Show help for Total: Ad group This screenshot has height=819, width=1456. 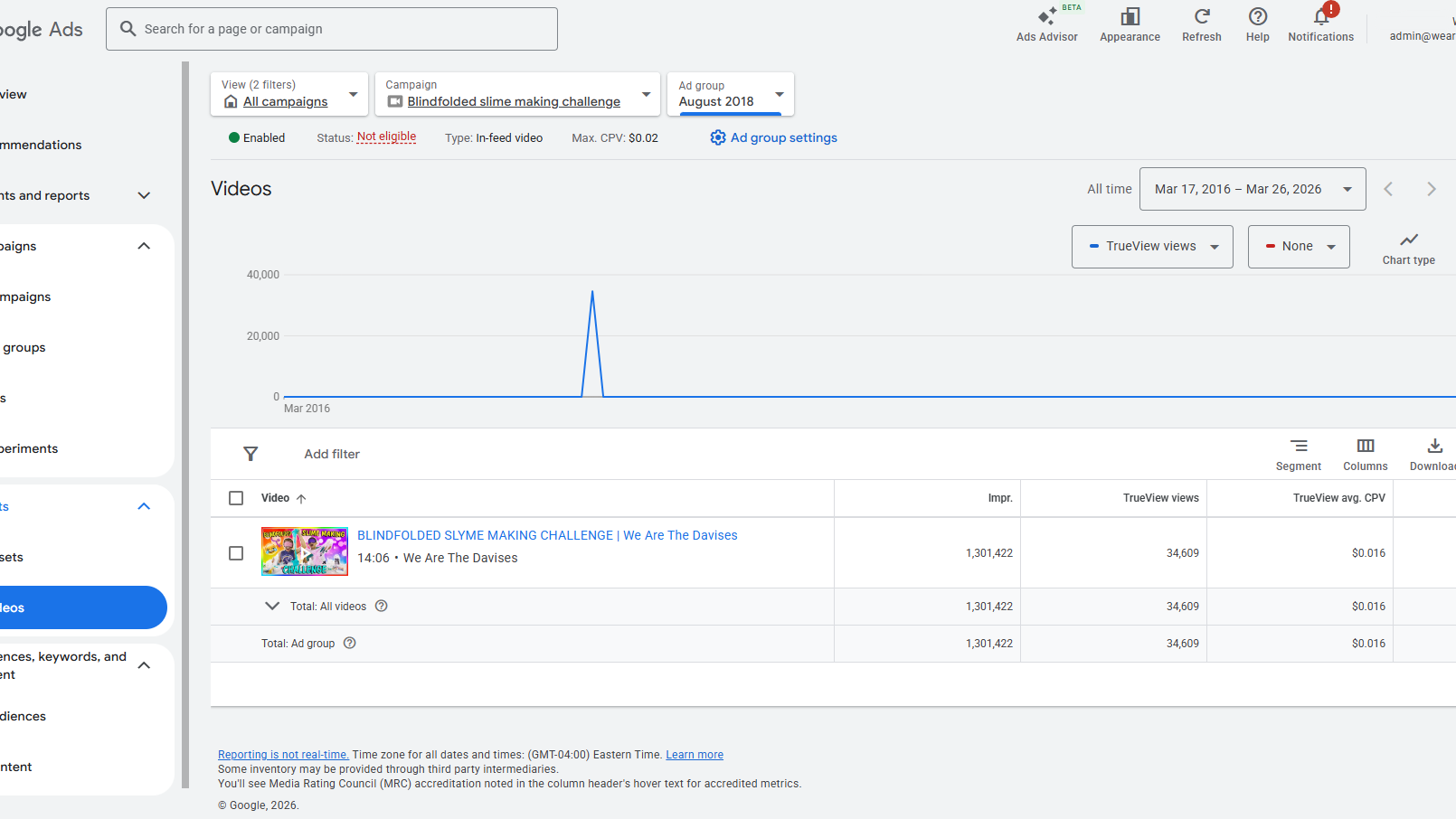(x=350, y=643)
